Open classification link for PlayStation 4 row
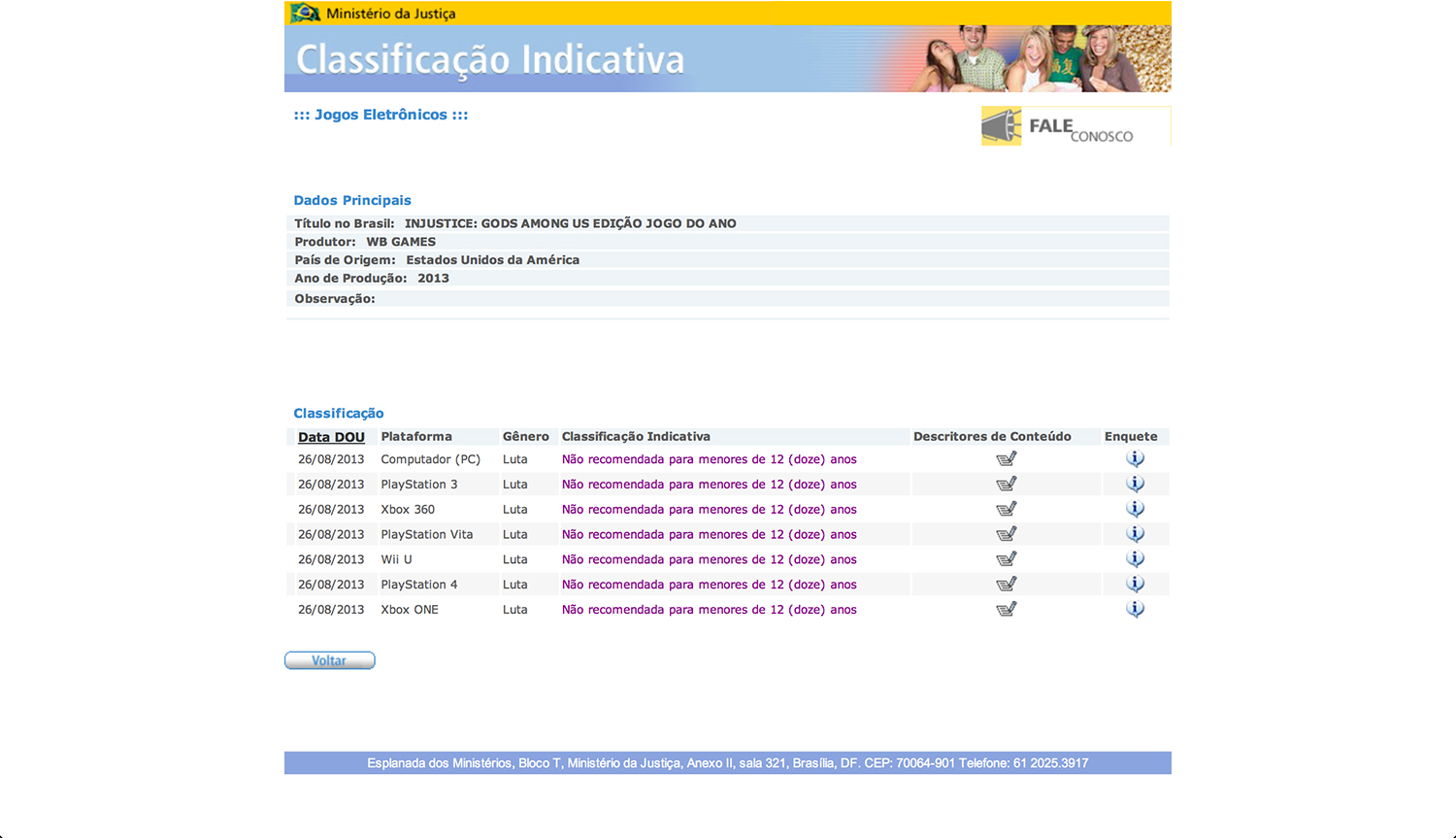The height and width of the screenshot is (838, 1456). [x=710, y=586]
